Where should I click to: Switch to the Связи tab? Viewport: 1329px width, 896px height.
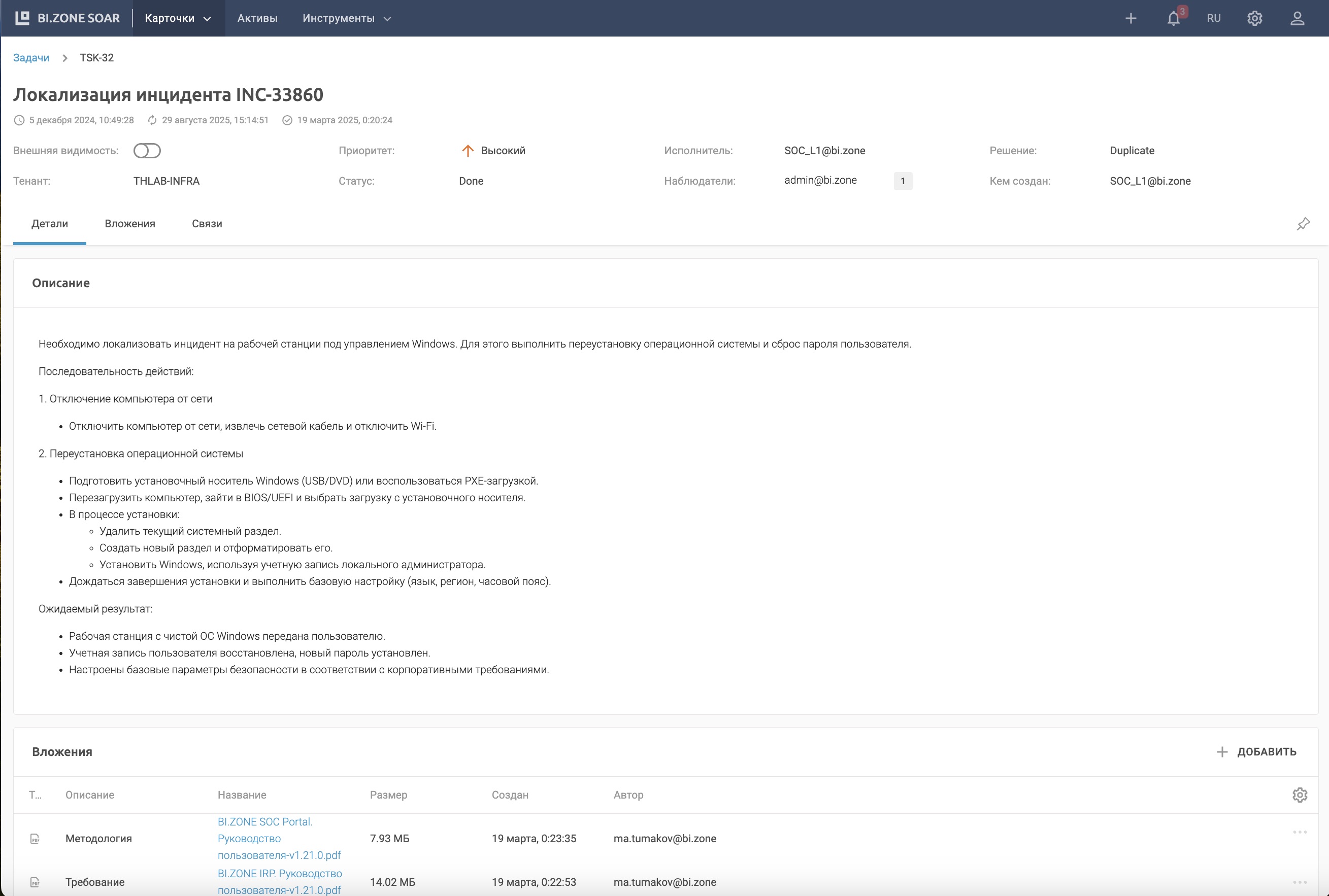207,224
